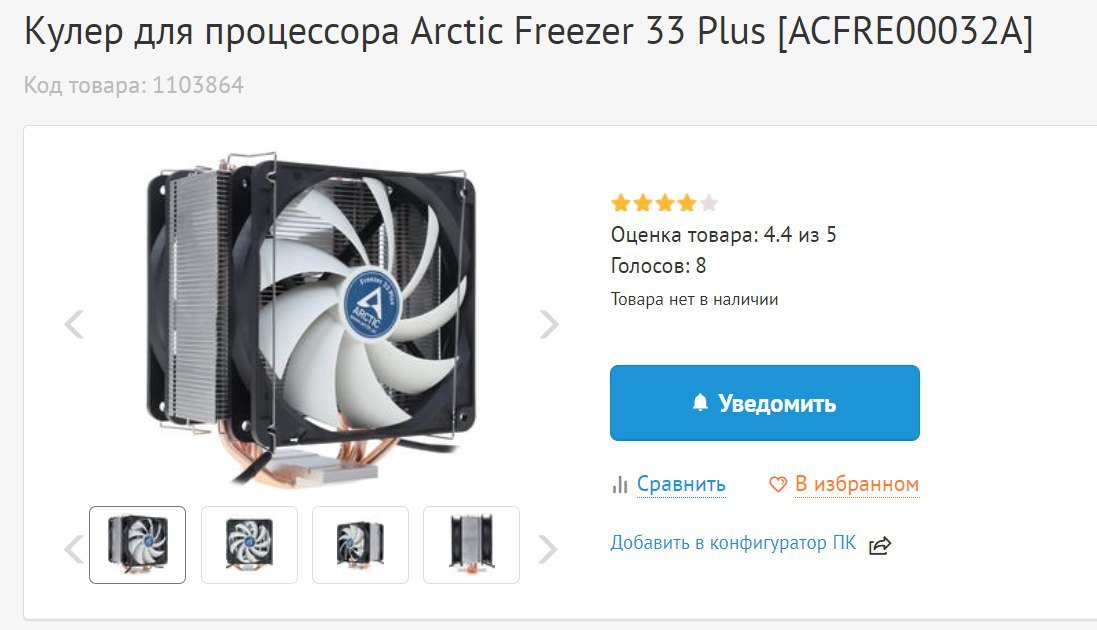Open the Сравнить compare link

point(681,484)
